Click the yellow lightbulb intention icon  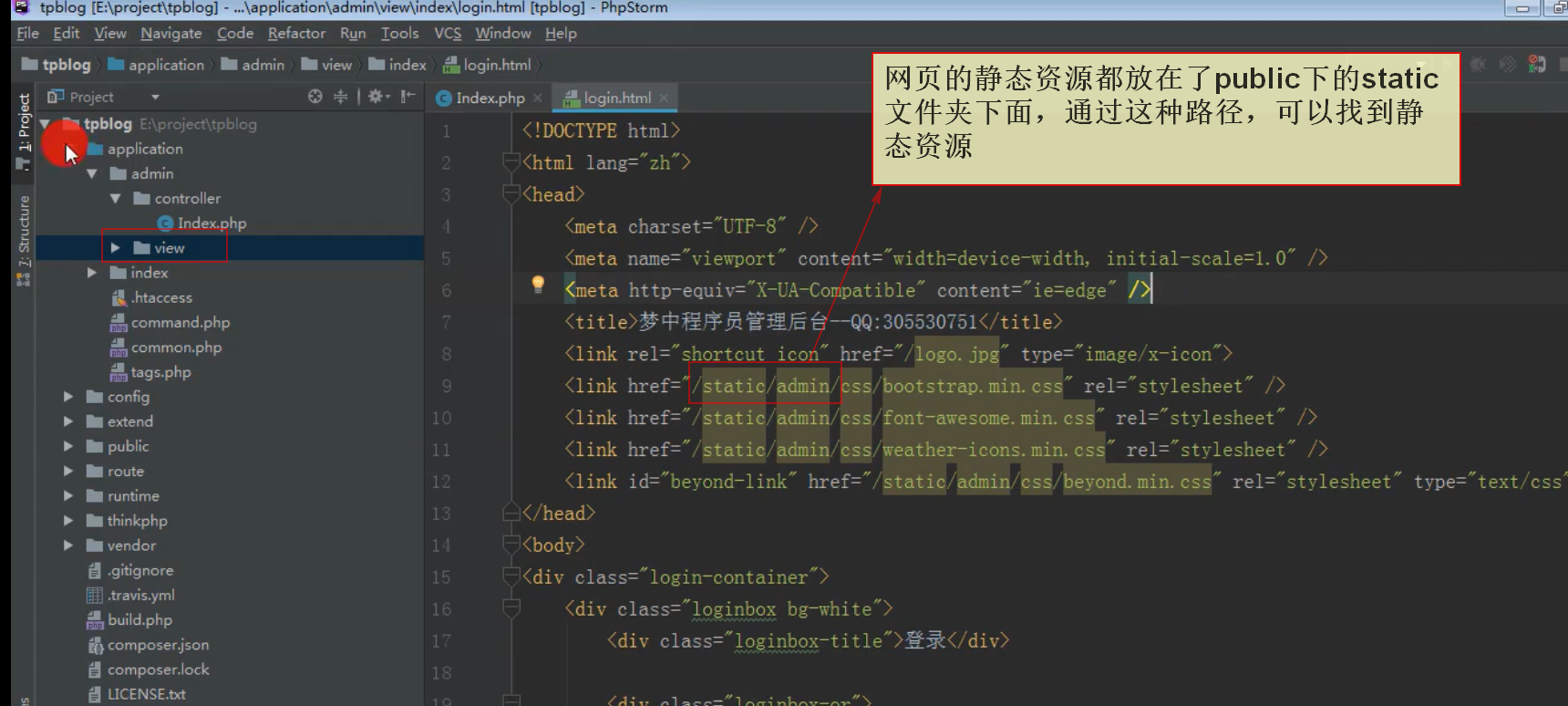[538, 285]
